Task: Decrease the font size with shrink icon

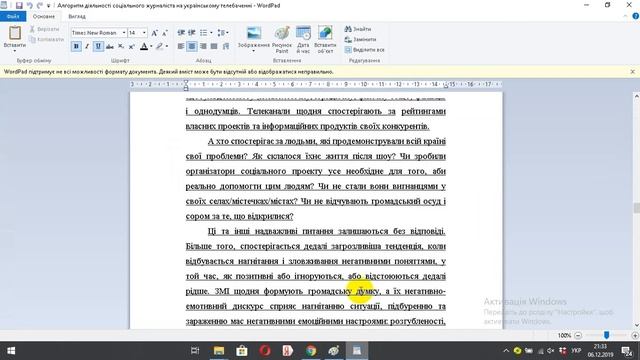Action: tap(164, 33)
